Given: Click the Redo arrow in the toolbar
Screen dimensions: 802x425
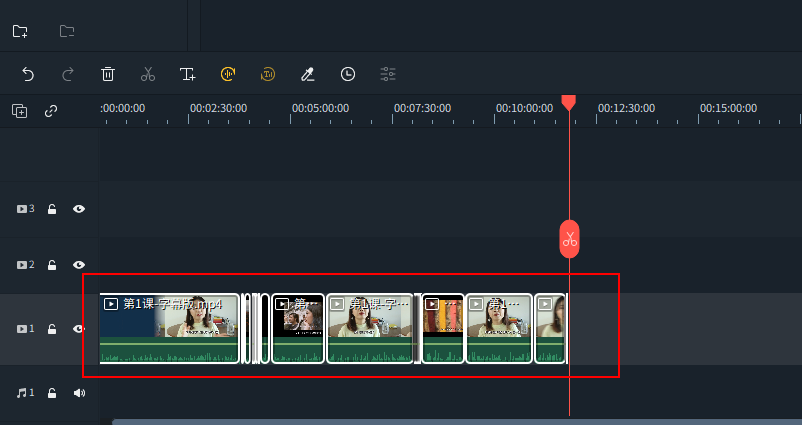Looking at the screenshot, I should click(x=68, y=74).
